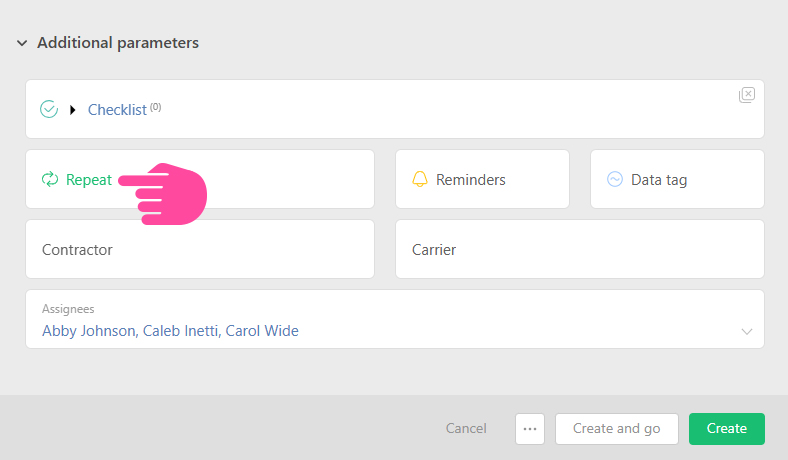Click the Create and go button
788x460 pixels.
tap(616, 428)
